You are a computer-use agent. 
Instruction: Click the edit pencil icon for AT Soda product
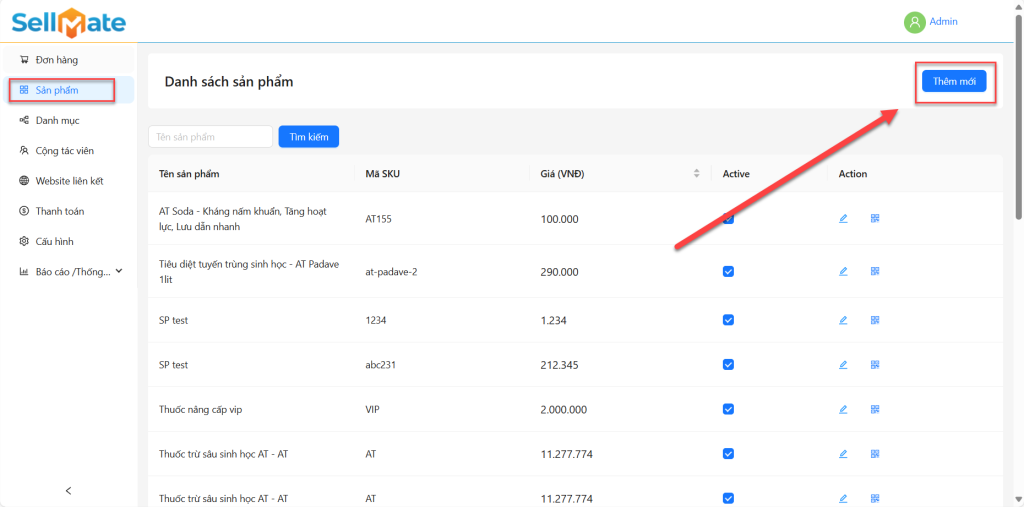click(x=843, y=218)
